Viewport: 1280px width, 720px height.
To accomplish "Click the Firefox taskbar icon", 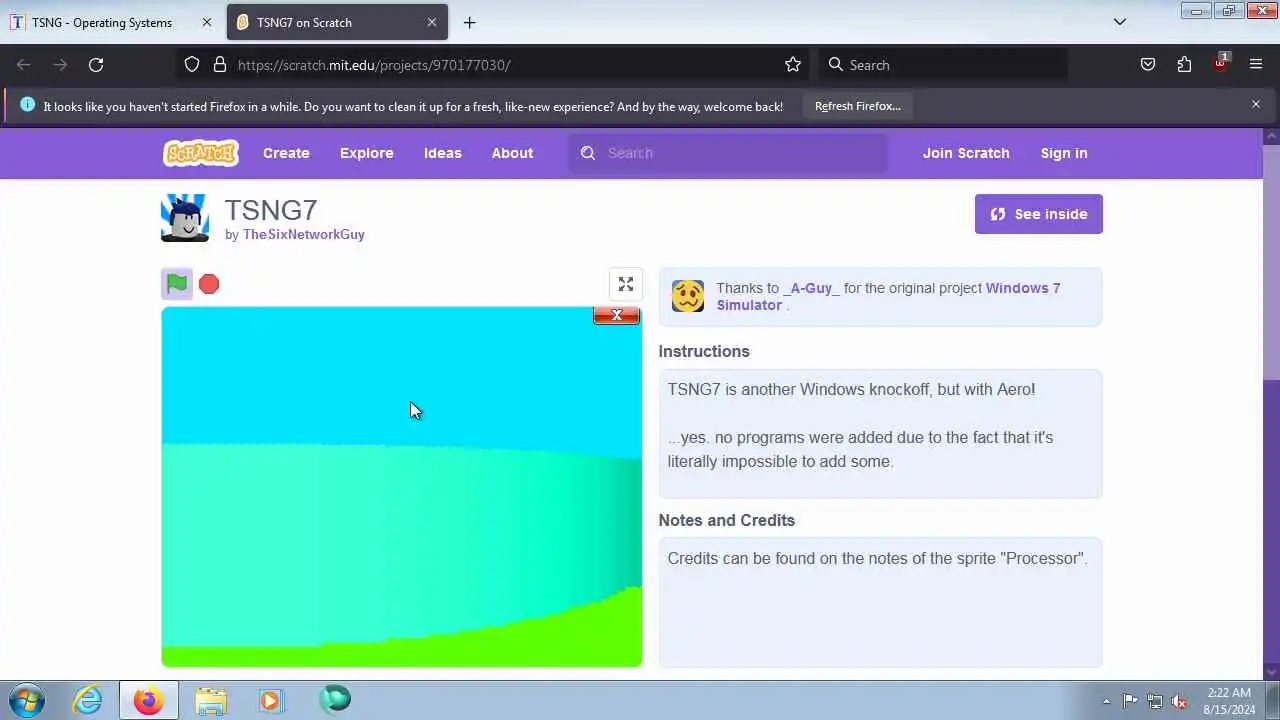I will click(x=148, y=700).
